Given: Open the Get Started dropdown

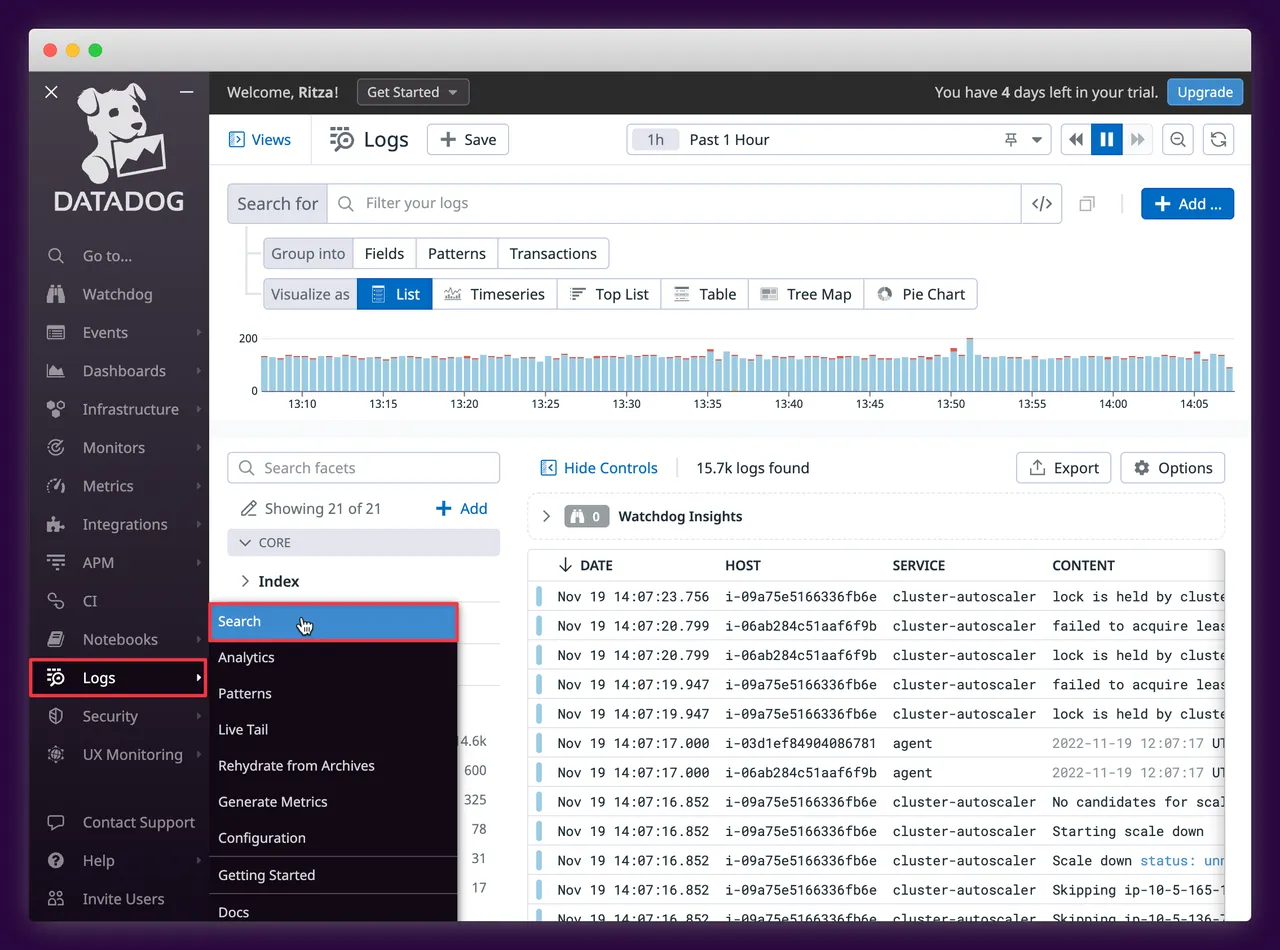Looking at the screenshot, I should tap(412, 92).
